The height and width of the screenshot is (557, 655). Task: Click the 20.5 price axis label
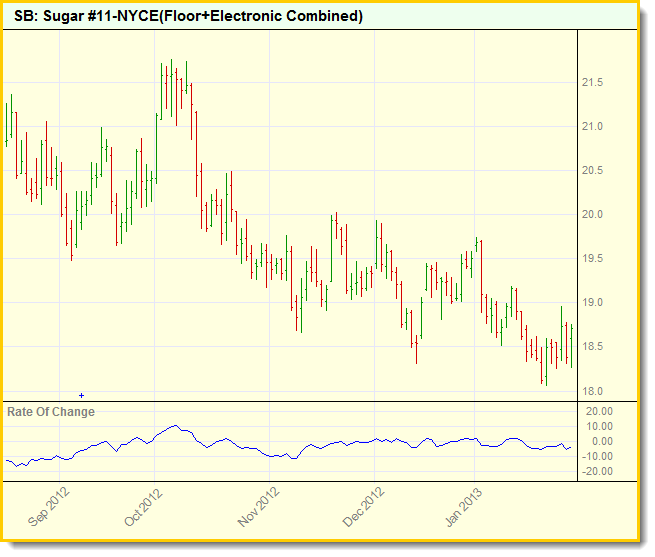(592, 170)
